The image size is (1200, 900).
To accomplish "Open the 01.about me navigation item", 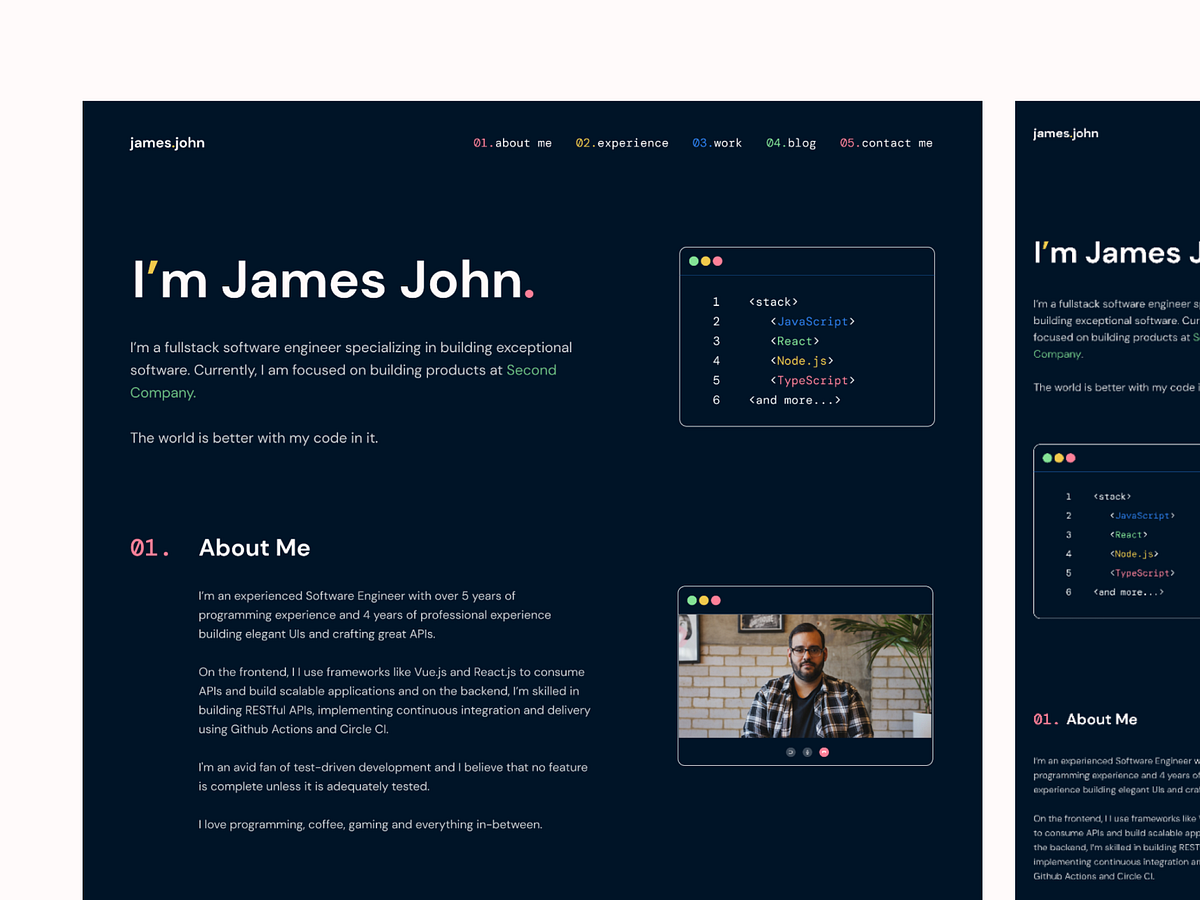I will point(512,142).
